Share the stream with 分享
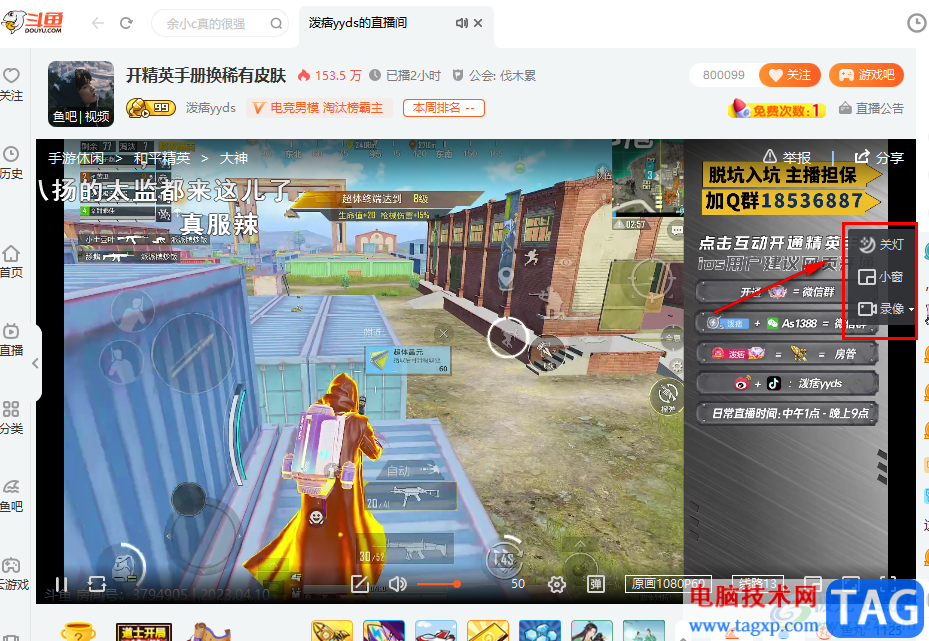This screenshot has width=929, height=641. coord(879,158)
